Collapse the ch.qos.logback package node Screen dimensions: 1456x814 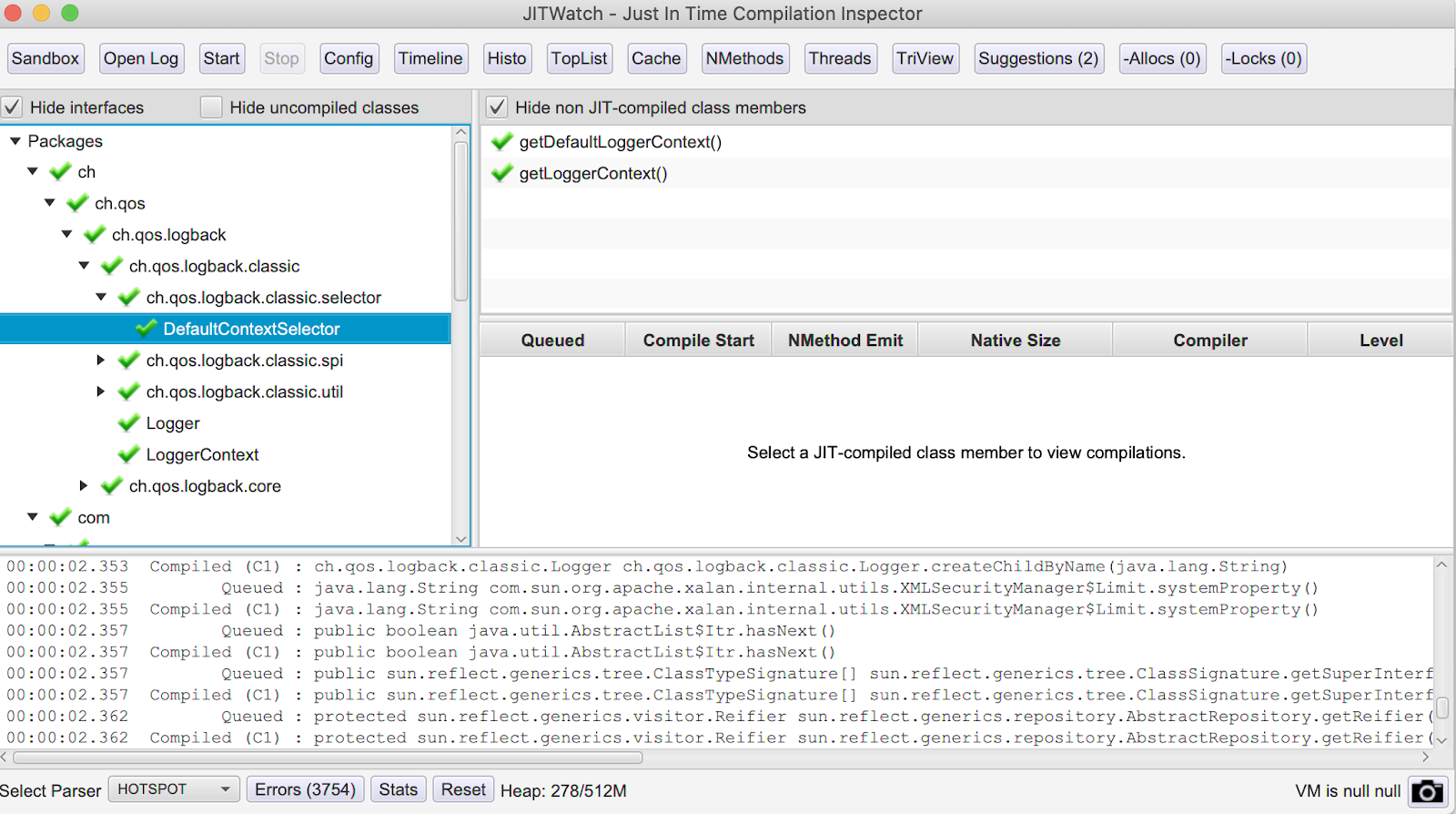pyautogui.click(x=66, y=234)
